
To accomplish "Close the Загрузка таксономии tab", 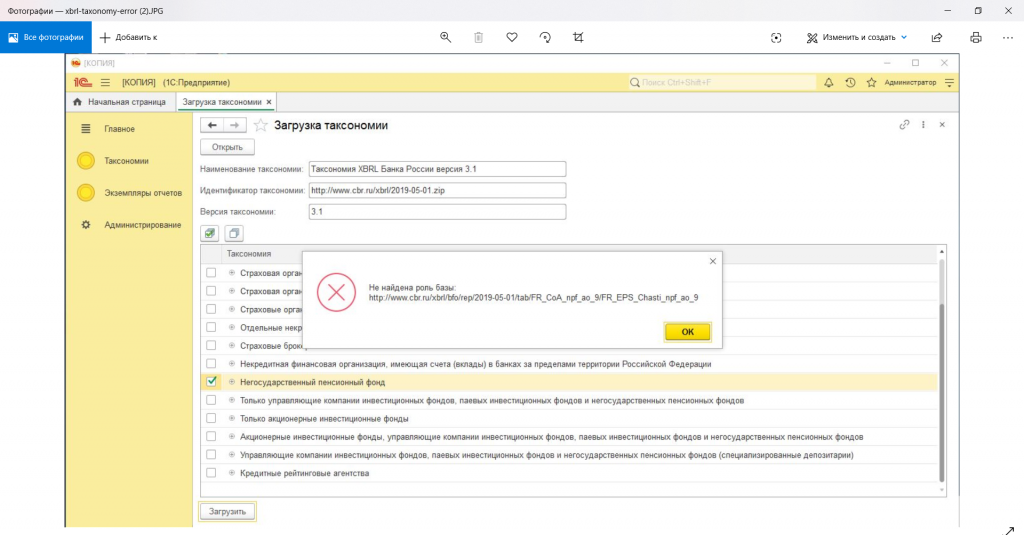I will pyautogui.click(x=268, y=102).
